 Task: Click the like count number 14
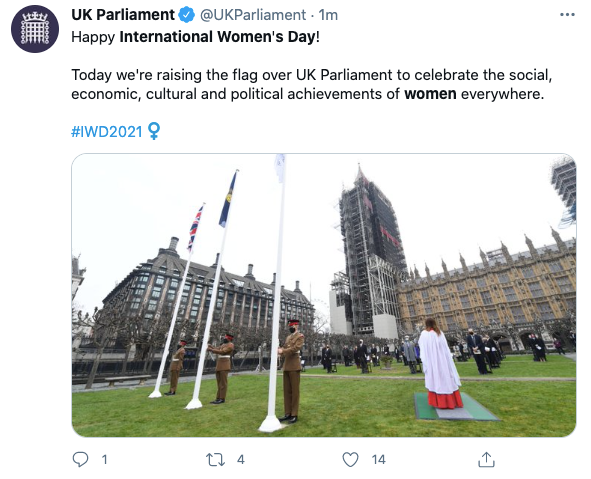click(378, 460)
